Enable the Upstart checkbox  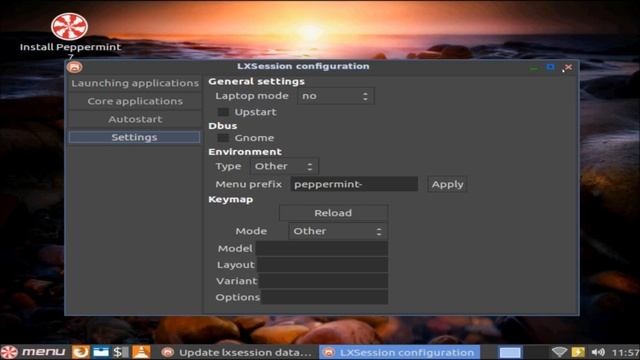point(223,112)
